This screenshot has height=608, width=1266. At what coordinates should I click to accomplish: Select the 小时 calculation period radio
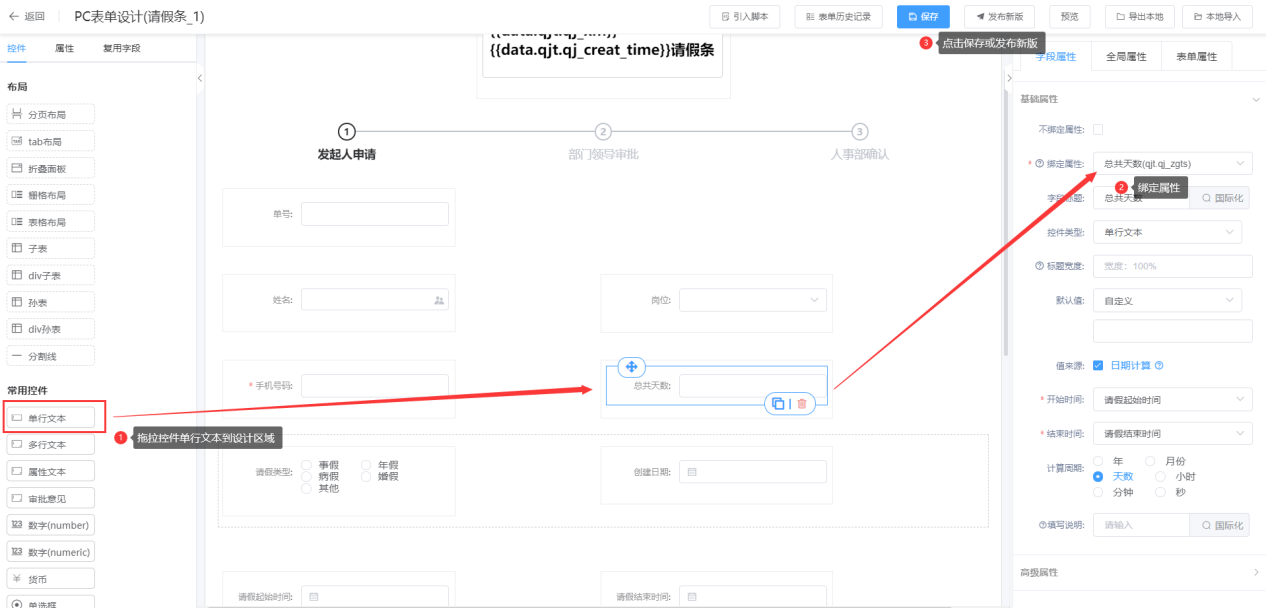[x=1160, y=476]
